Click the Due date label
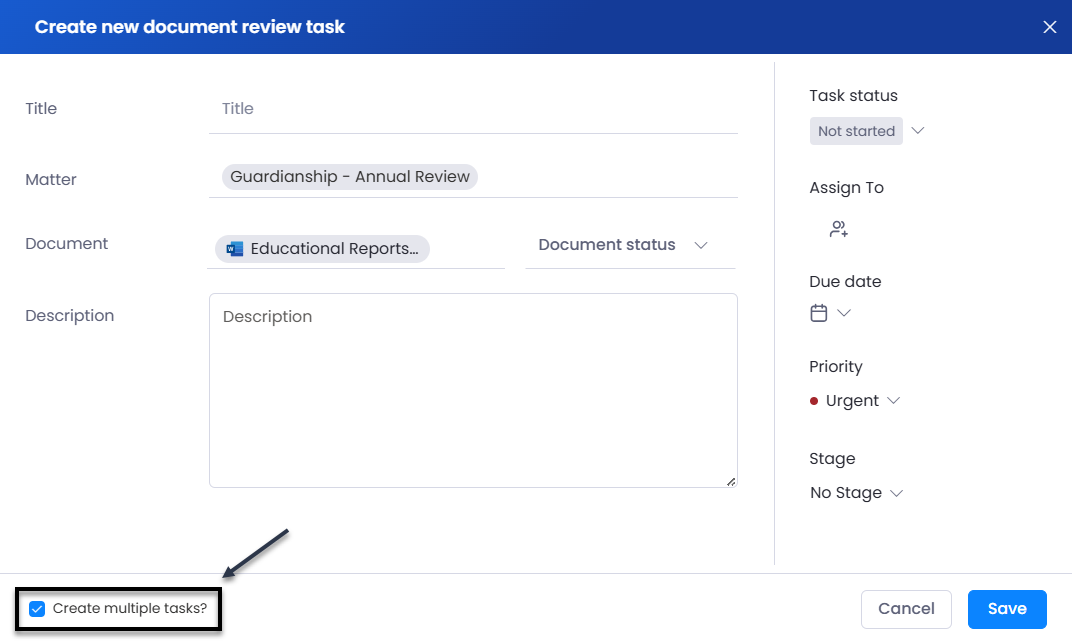Image resolution: width=1072 pixels, height=641 pixels. coord(845,282)
